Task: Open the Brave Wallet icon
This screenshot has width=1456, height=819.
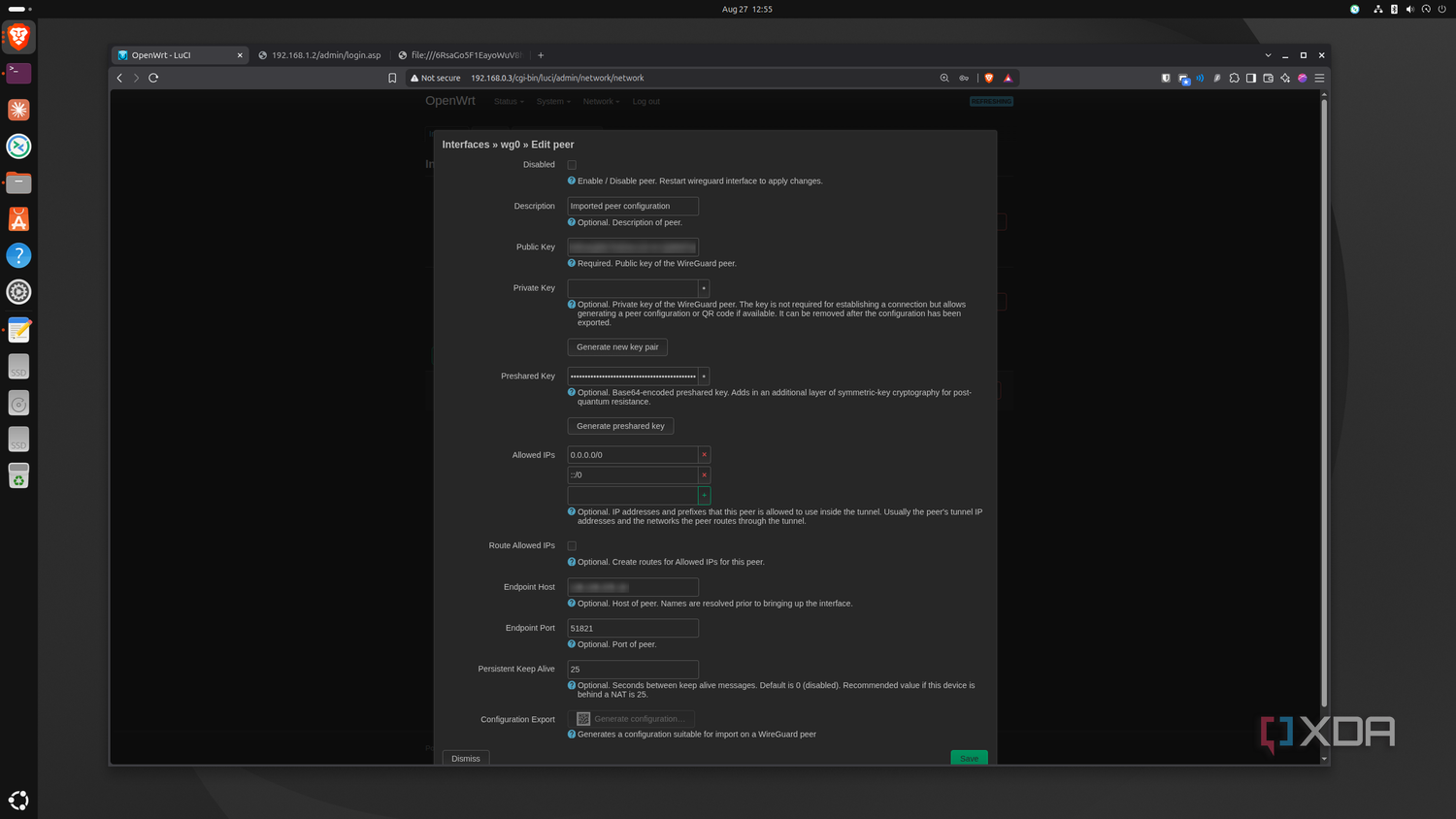Action: click(x=1268, y=78)
